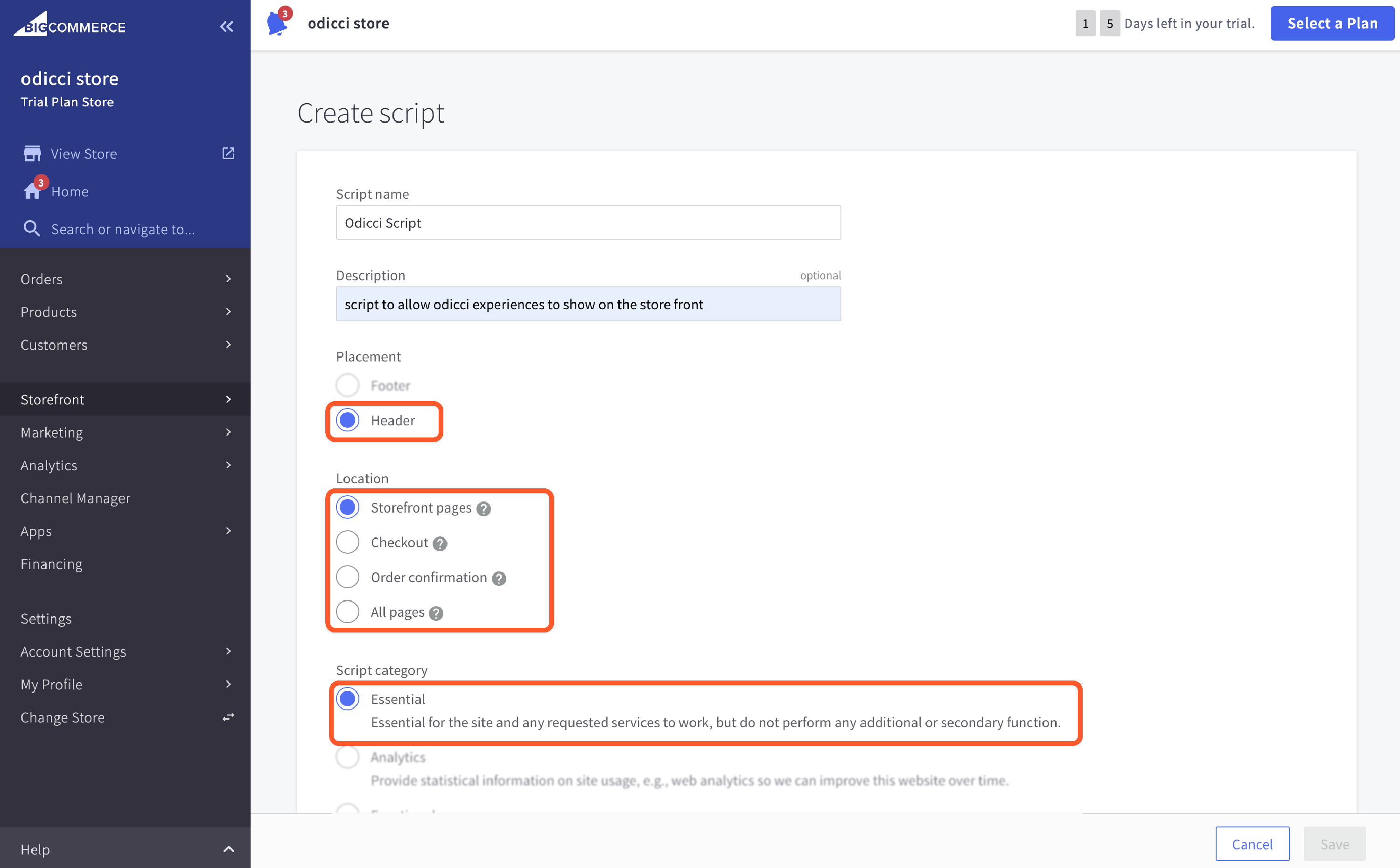The height and width of the screenshot is (868, 1400).
Task: Click the Select a Plan button
Action: pos(1332,23)
